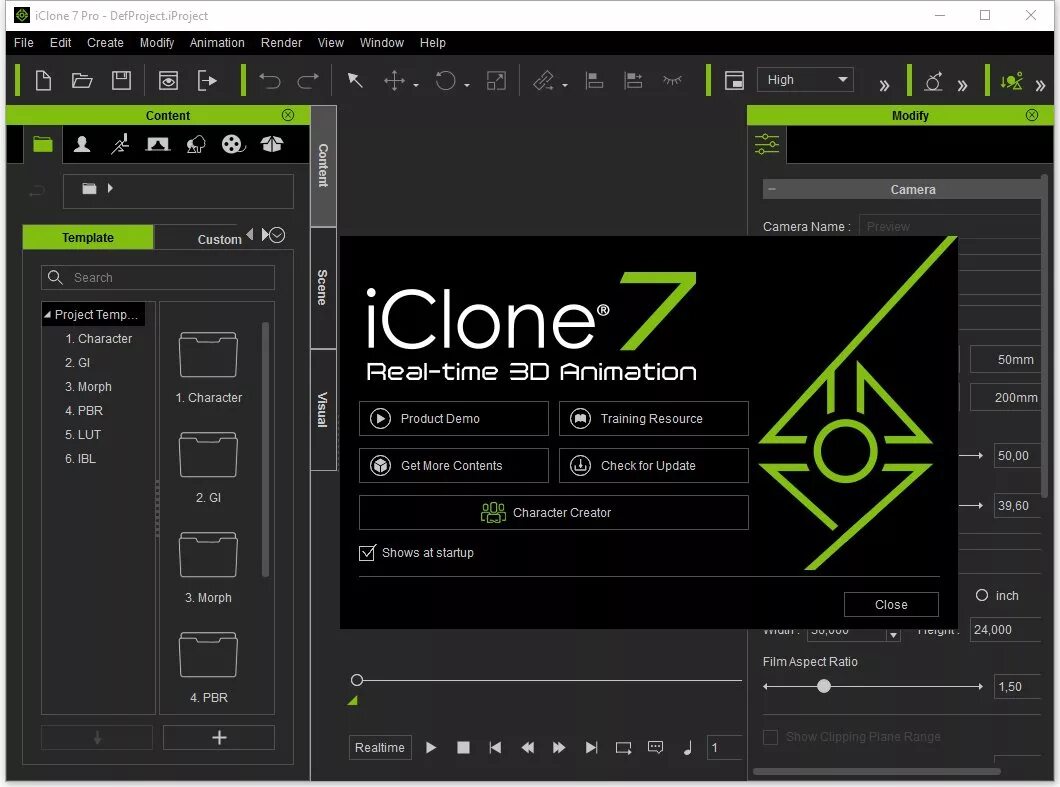Close the Content panel with its X icon
The image size is (1060, 787).
coord(288,115)
